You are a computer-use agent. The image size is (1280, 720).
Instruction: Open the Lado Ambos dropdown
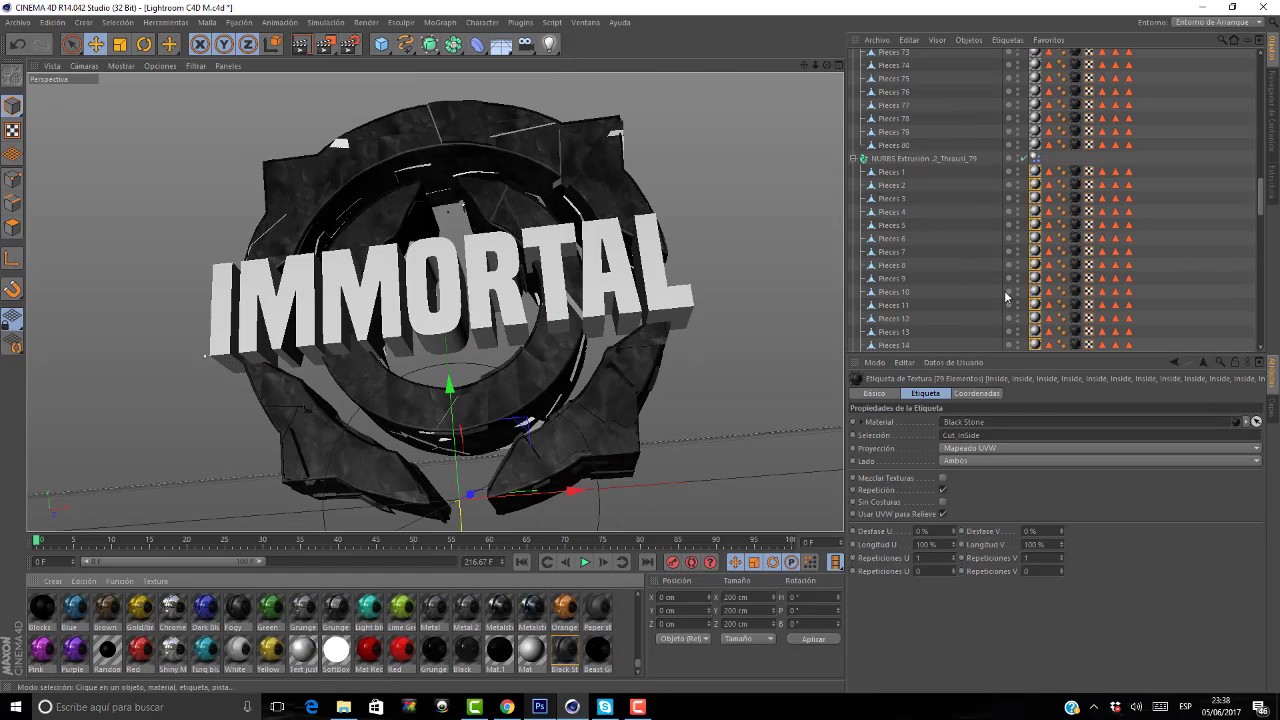click(x=1100, y=461)
